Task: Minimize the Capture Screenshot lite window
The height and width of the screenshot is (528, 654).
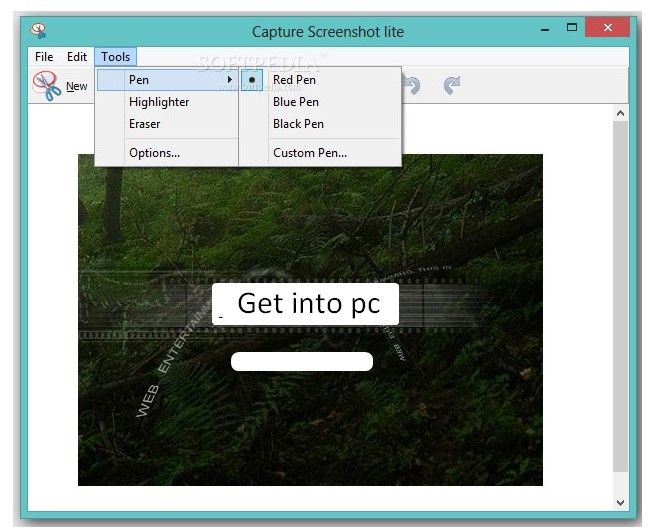Action: (x=545, y=29)
